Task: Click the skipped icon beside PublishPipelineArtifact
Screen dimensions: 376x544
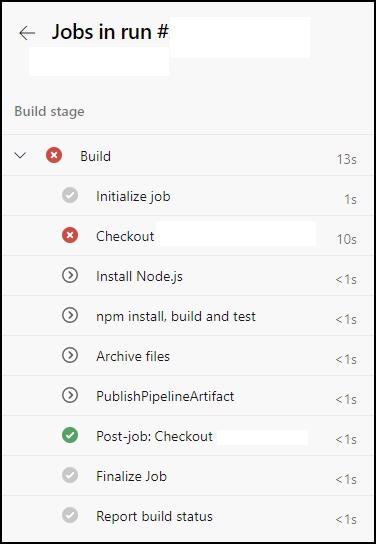Action: pyautogui.click(x=70, y=395)
